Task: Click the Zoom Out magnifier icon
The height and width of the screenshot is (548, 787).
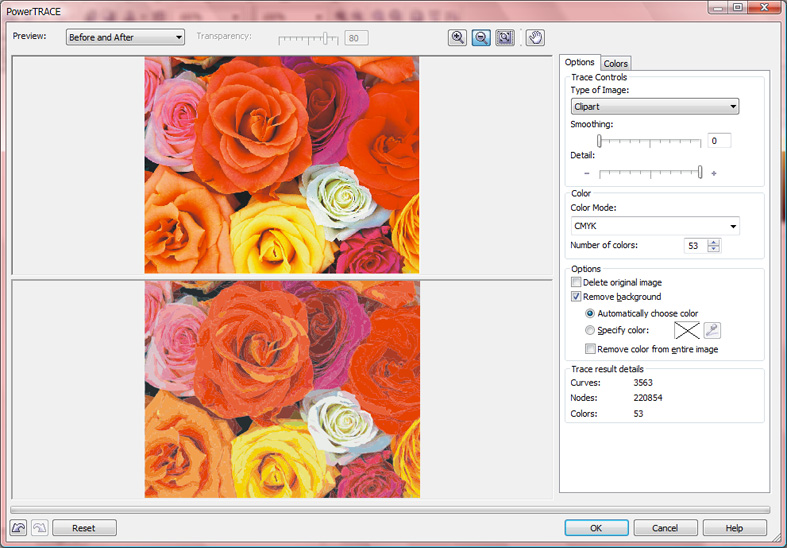Action: (481, 37)
